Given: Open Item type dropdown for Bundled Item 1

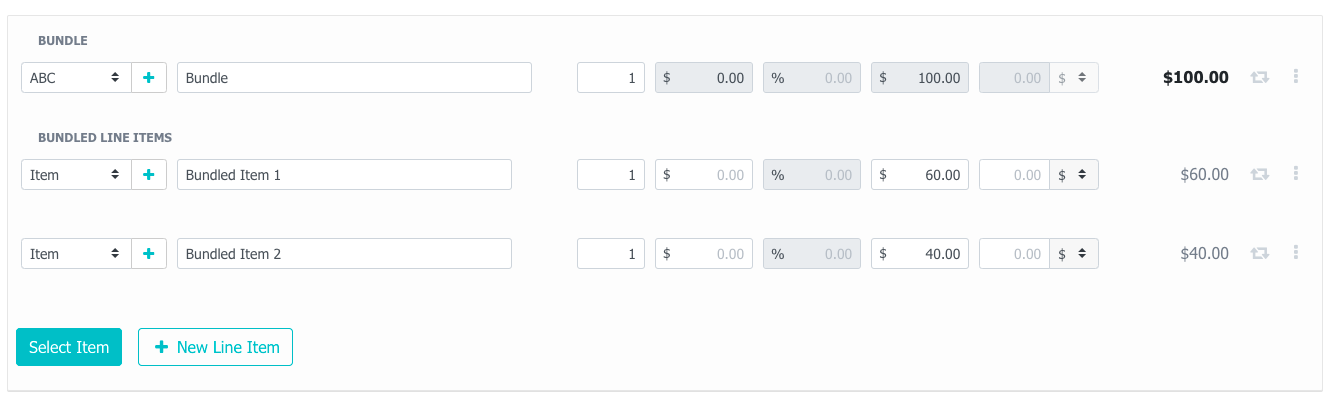Looking at the screenshot, I should 77,175.
